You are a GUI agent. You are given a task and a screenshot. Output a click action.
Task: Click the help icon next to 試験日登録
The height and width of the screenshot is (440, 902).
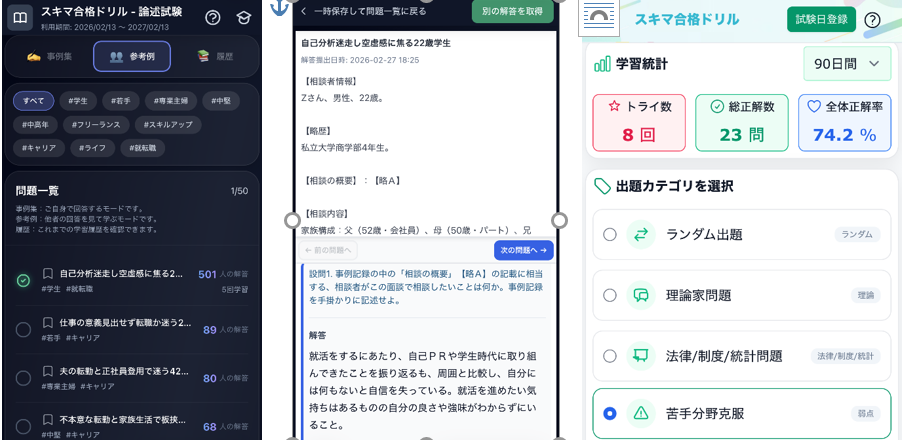pos(872,20)
